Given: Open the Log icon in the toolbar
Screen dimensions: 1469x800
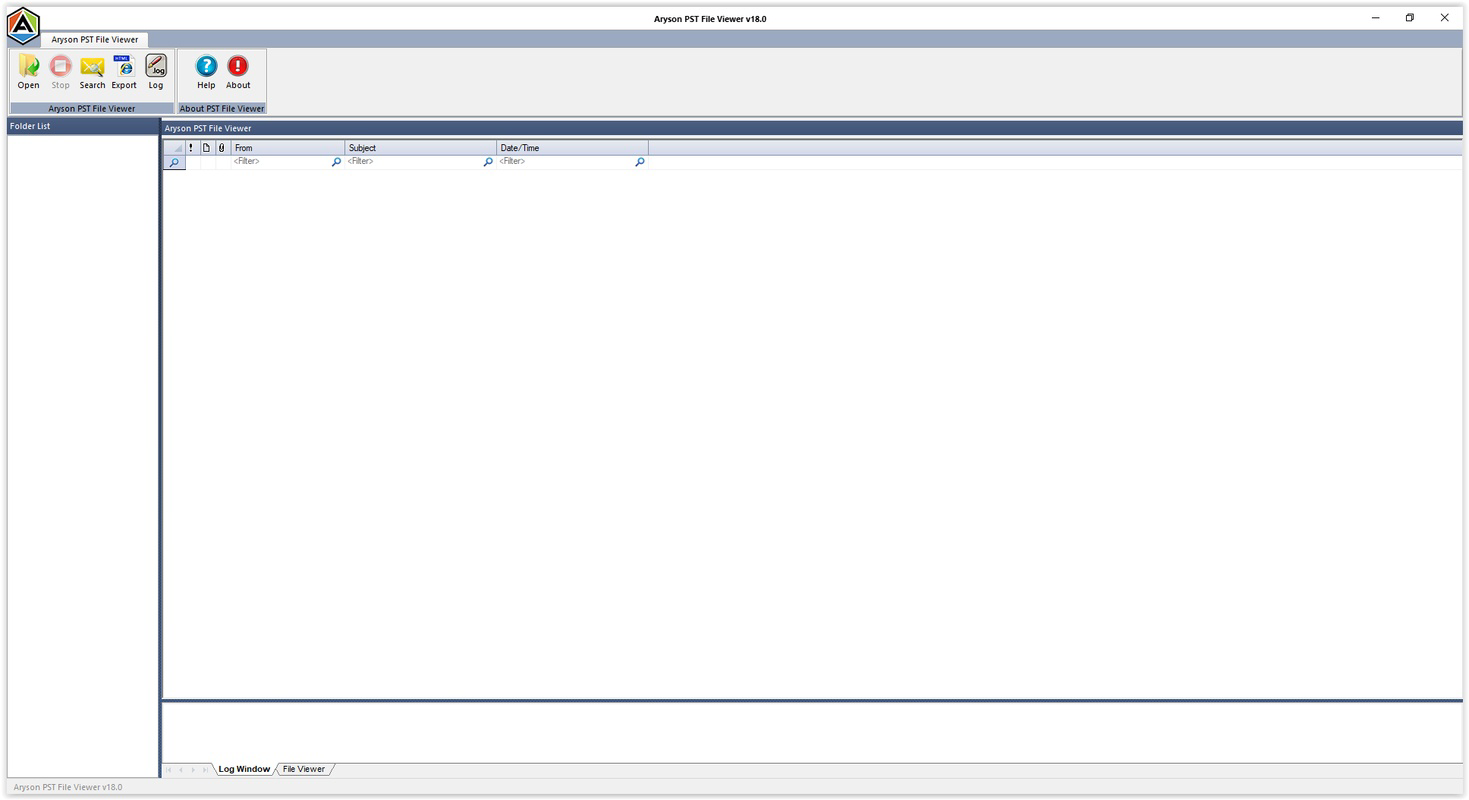Looking at the screenshot, I should click(x=156, y=70).
